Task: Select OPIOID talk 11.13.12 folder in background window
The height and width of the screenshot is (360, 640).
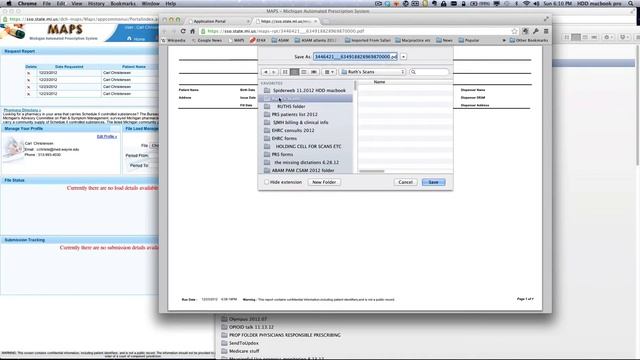Action: [x=247, y=327]
